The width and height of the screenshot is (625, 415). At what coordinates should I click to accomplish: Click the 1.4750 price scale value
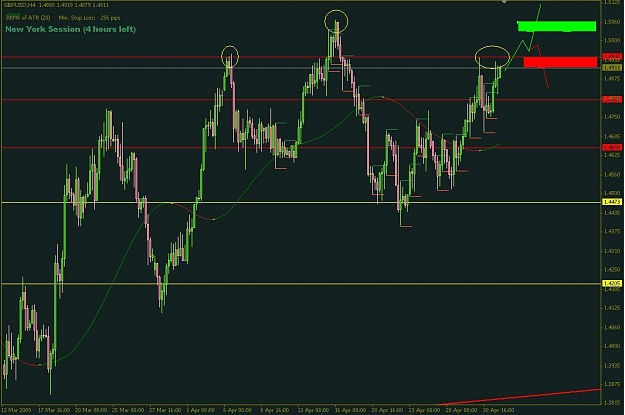612,117
